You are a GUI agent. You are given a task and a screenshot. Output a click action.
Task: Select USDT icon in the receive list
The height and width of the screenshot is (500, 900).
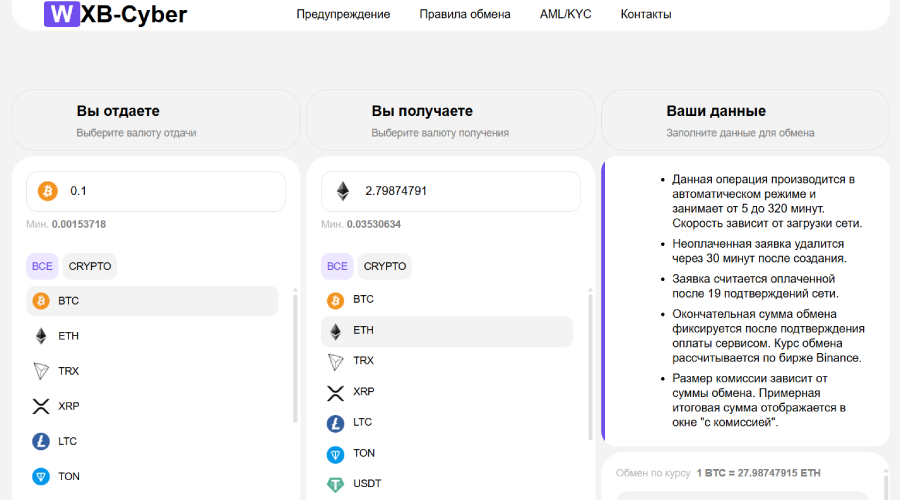click(336, 484)
